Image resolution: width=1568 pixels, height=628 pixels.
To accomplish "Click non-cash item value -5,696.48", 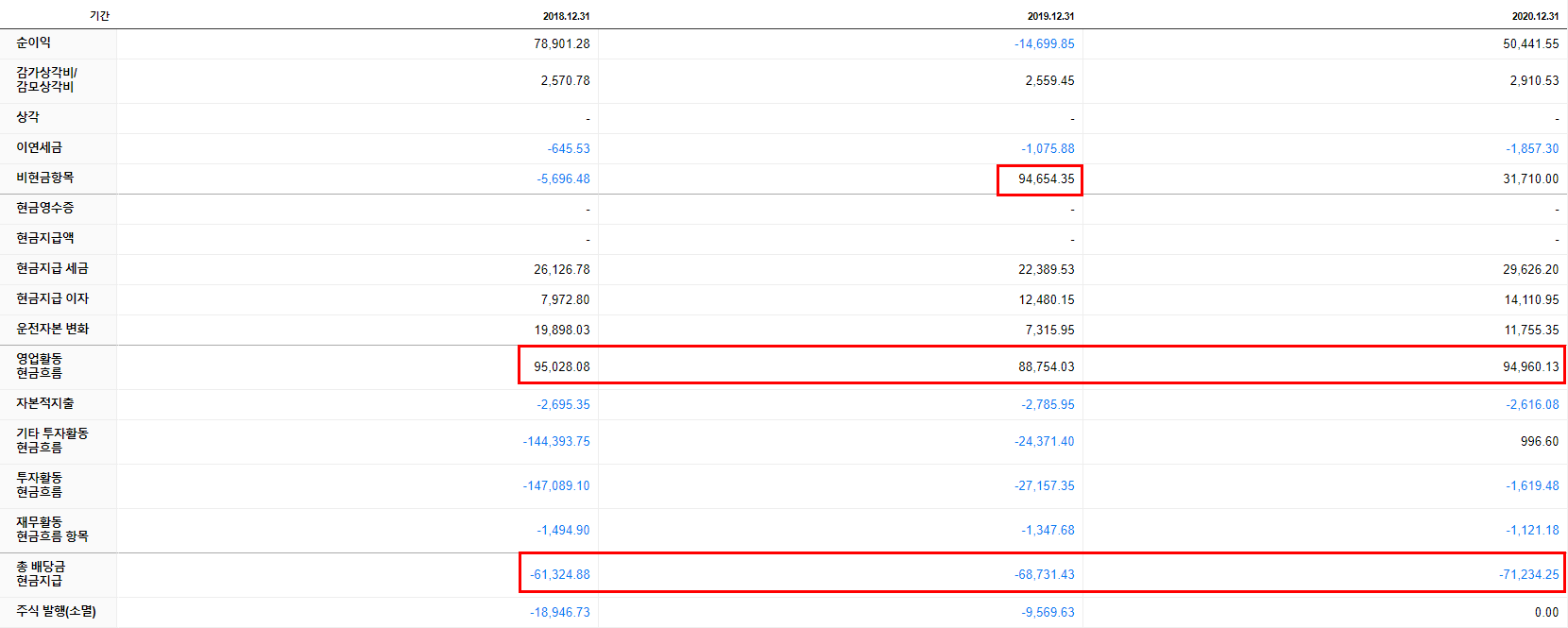I will point(563,178).
